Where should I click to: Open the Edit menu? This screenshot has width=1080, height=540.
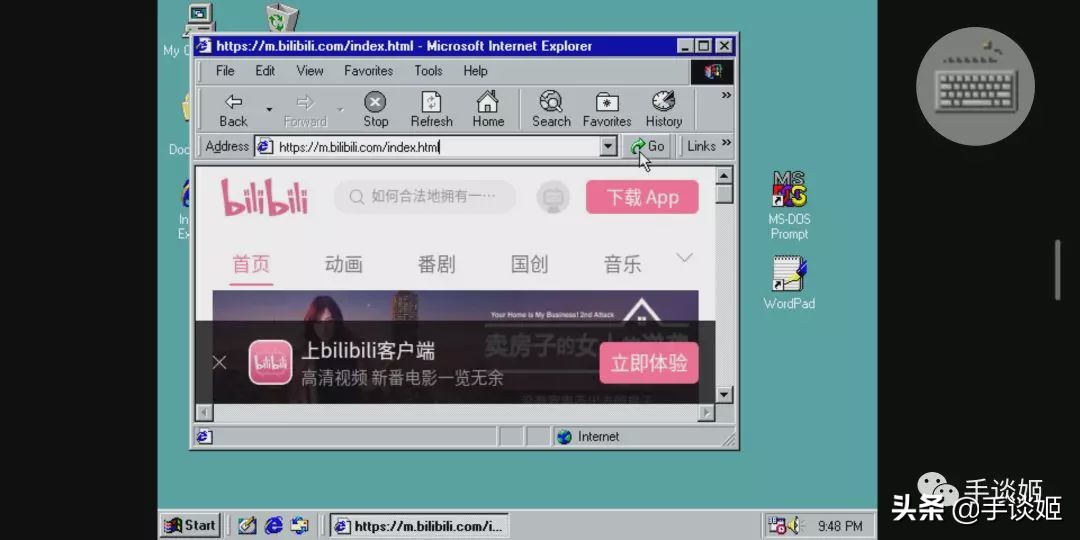coord(265,71)
